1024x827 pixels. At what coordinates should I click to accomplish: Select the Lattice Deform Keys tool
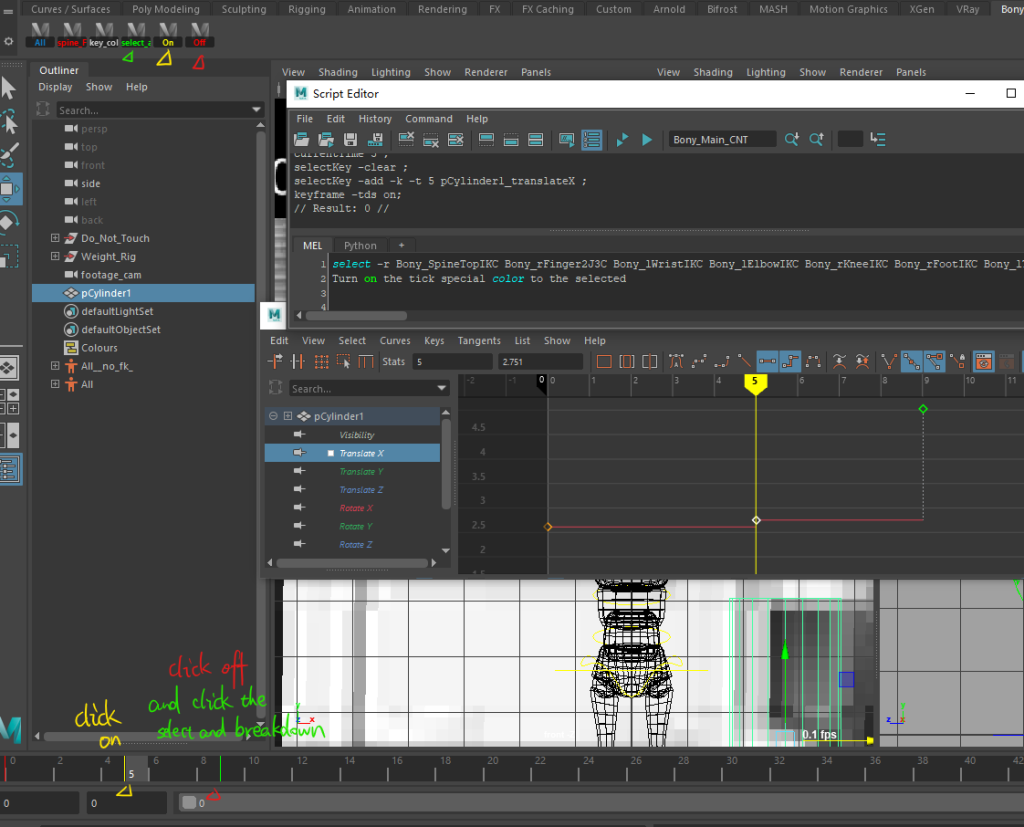(x=321, y=361)
